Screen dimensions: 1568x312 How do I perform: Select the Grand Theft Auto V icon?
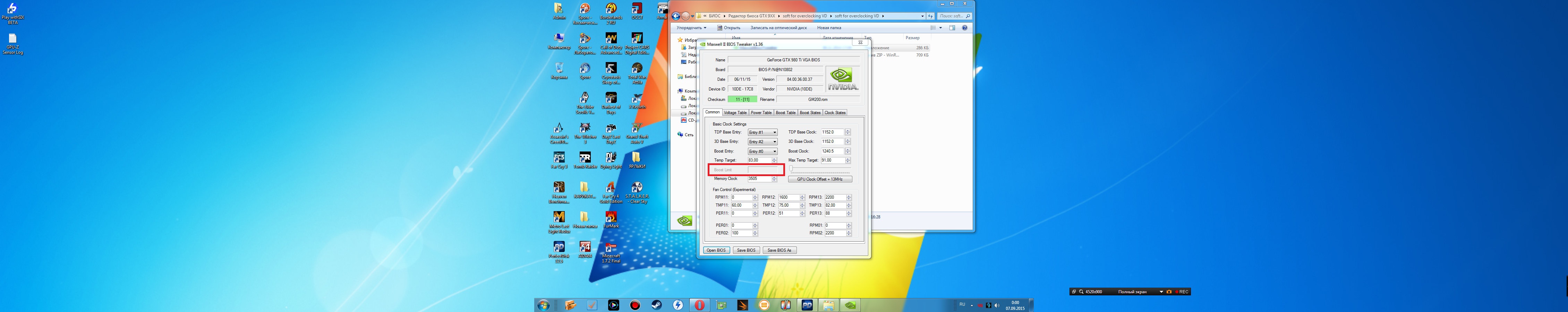[x=637, y=132]
